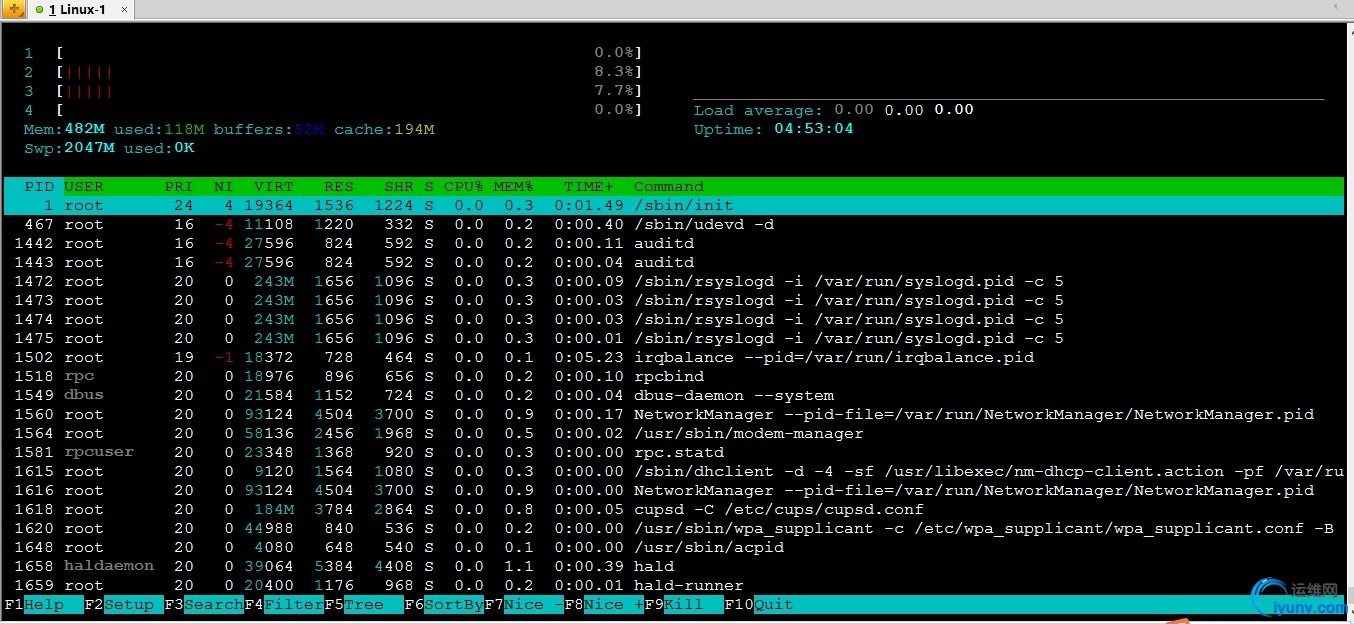The image size is (1354, 624).
Task: Select the /sbin/init process row
Action: (674, 205)
